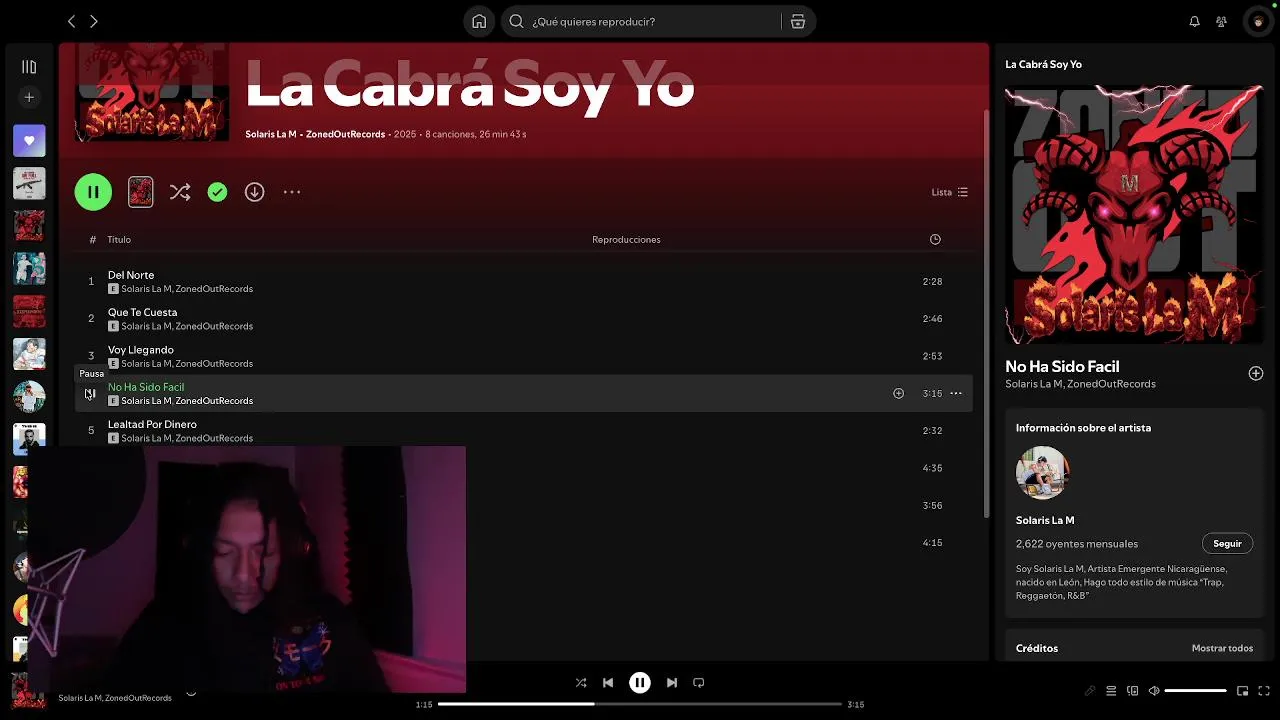Click No Ha Sido Facil heading in right panel
The width and height of the screenshot is (1280, 720).
click(x=1062, y=367)
